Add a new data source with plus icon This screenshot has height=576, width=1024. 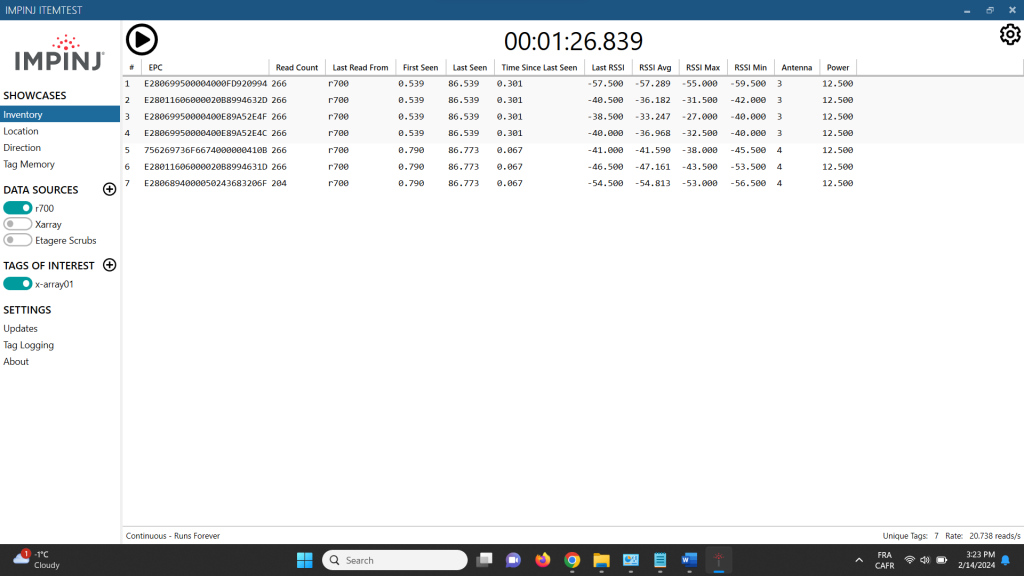(110, 190)
